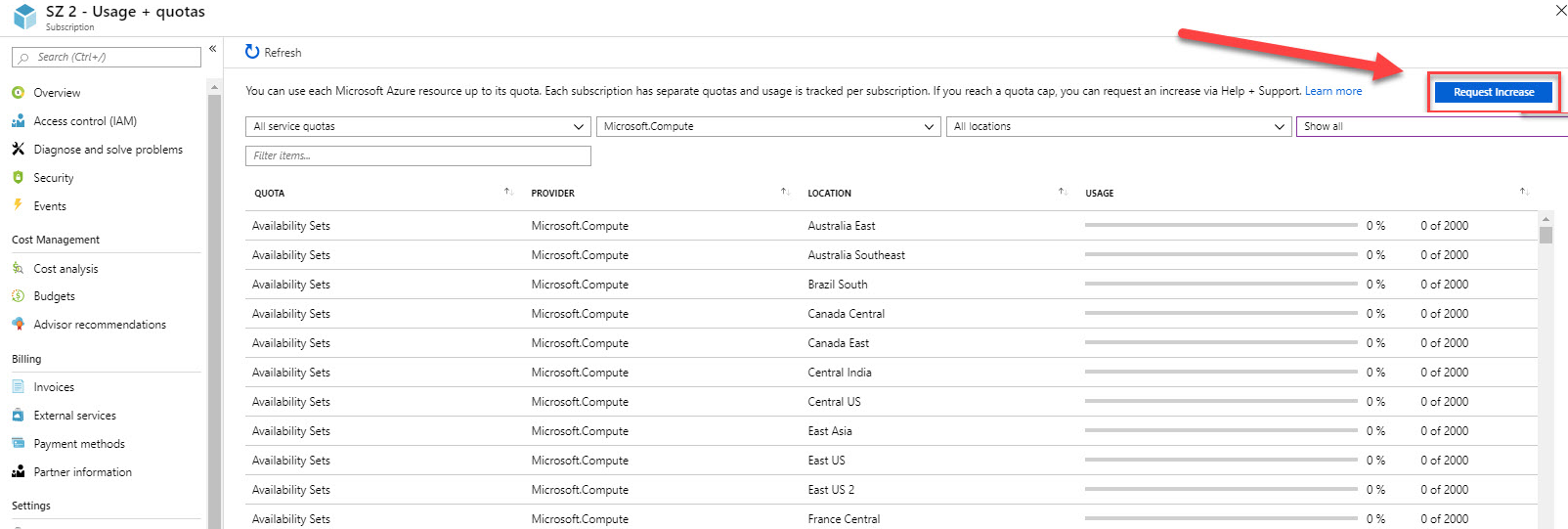Image resolution: width=1568 pixels, height=529 pixels.
Task: Open Access control (IAM) icon
Action: click(18, 121)
